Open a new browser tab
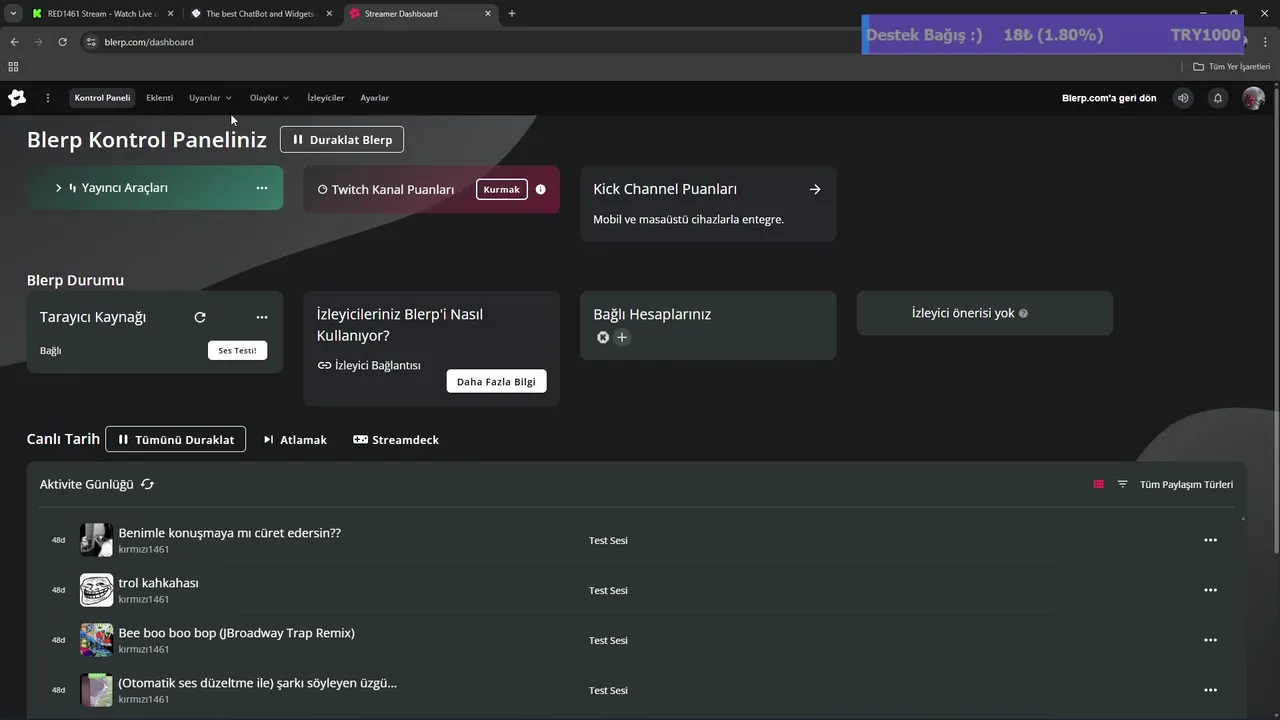1280x720 pixels. (x=512, y=14)
